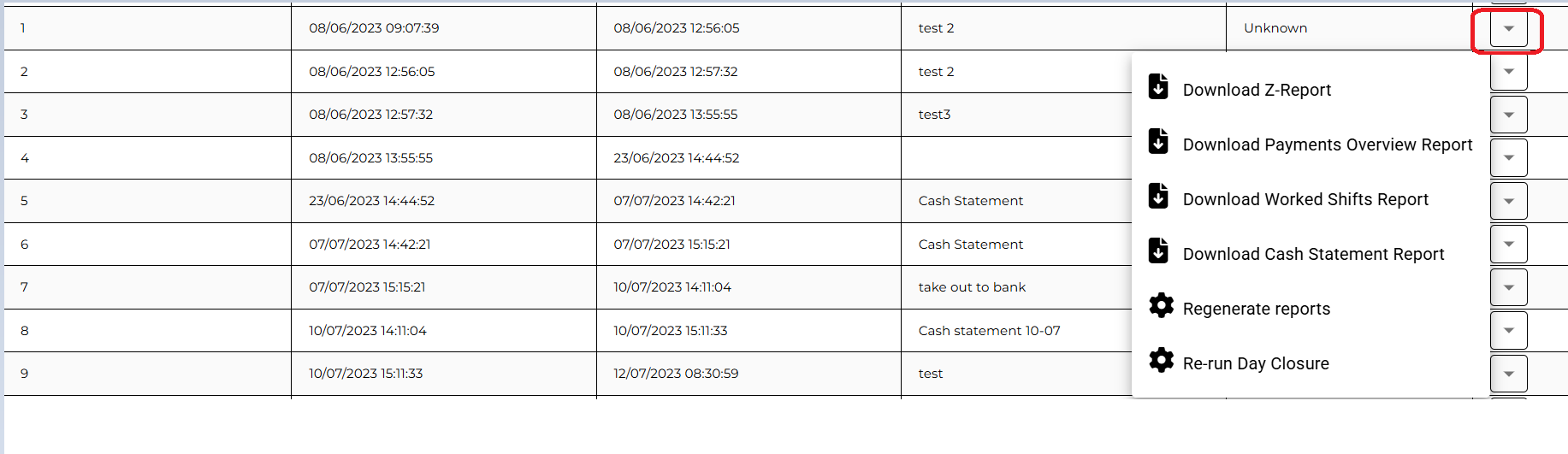The width and height of the screenshot is (1568, 454).
Task: Select Regenerate reports from the menu
Action: pos(1256,309)
